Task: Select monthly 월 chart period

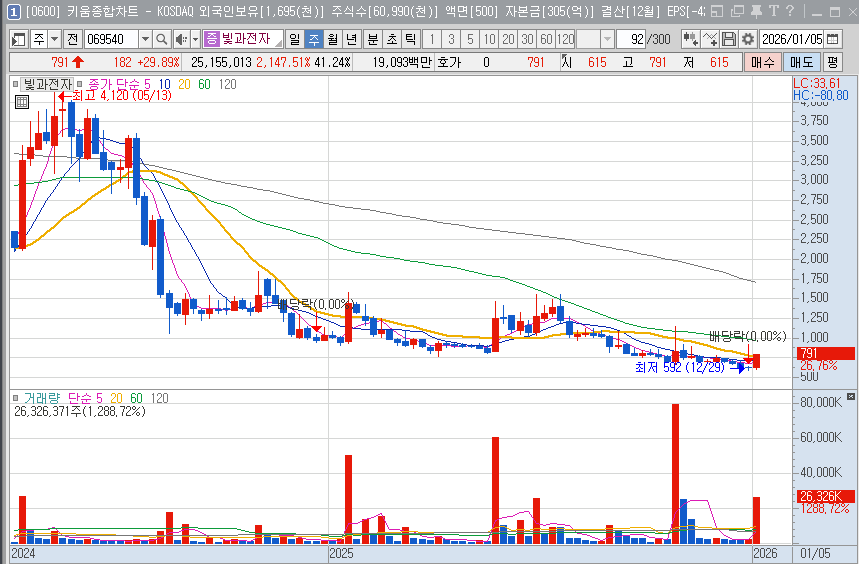Action: 333,39
